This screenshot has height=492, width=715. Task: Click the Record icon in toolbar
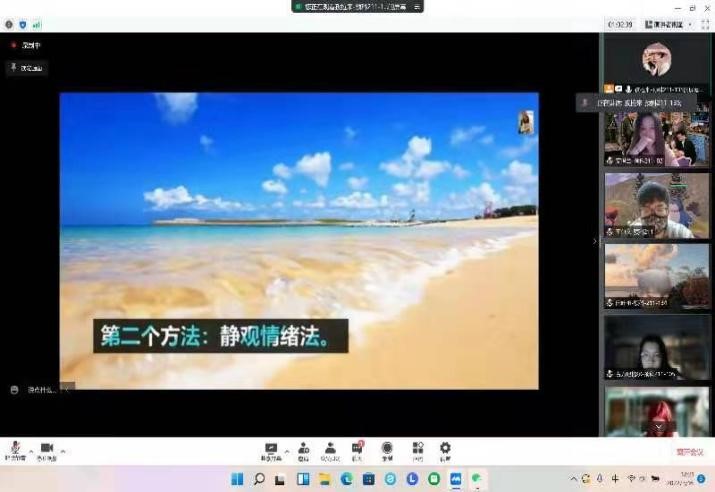click(387, 451)
